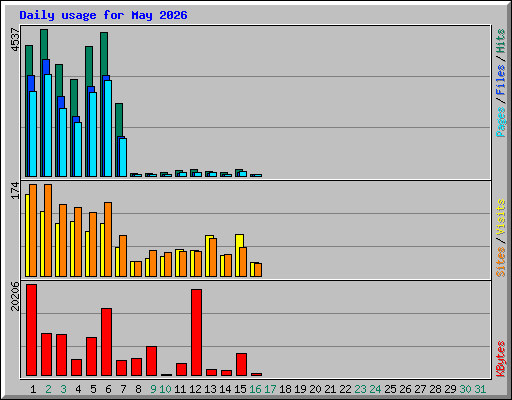Click day 15 on the x-axis
Screen dimensions: 512x400
pos(240,389)
